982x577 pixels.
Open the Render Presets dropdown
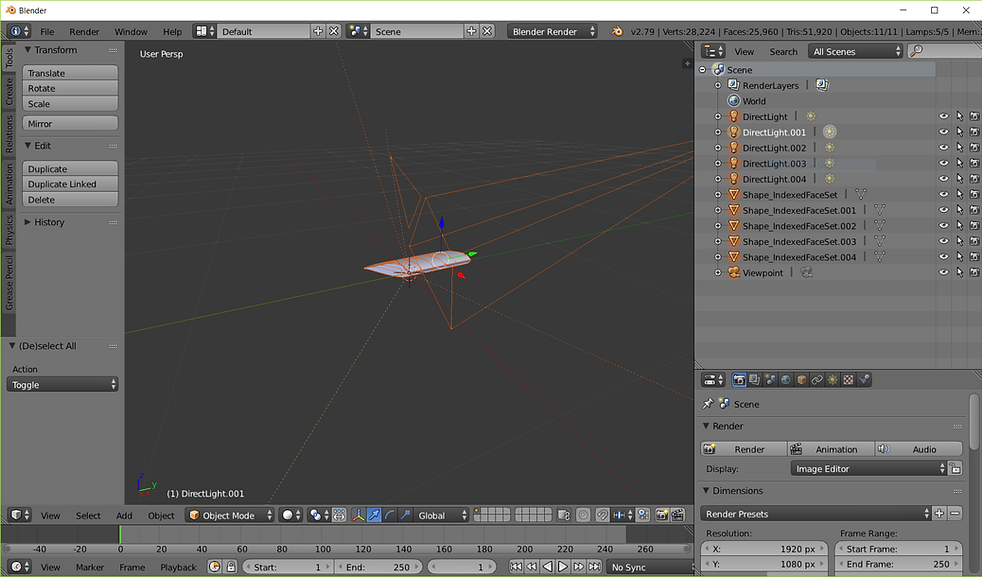coord(815,514)
